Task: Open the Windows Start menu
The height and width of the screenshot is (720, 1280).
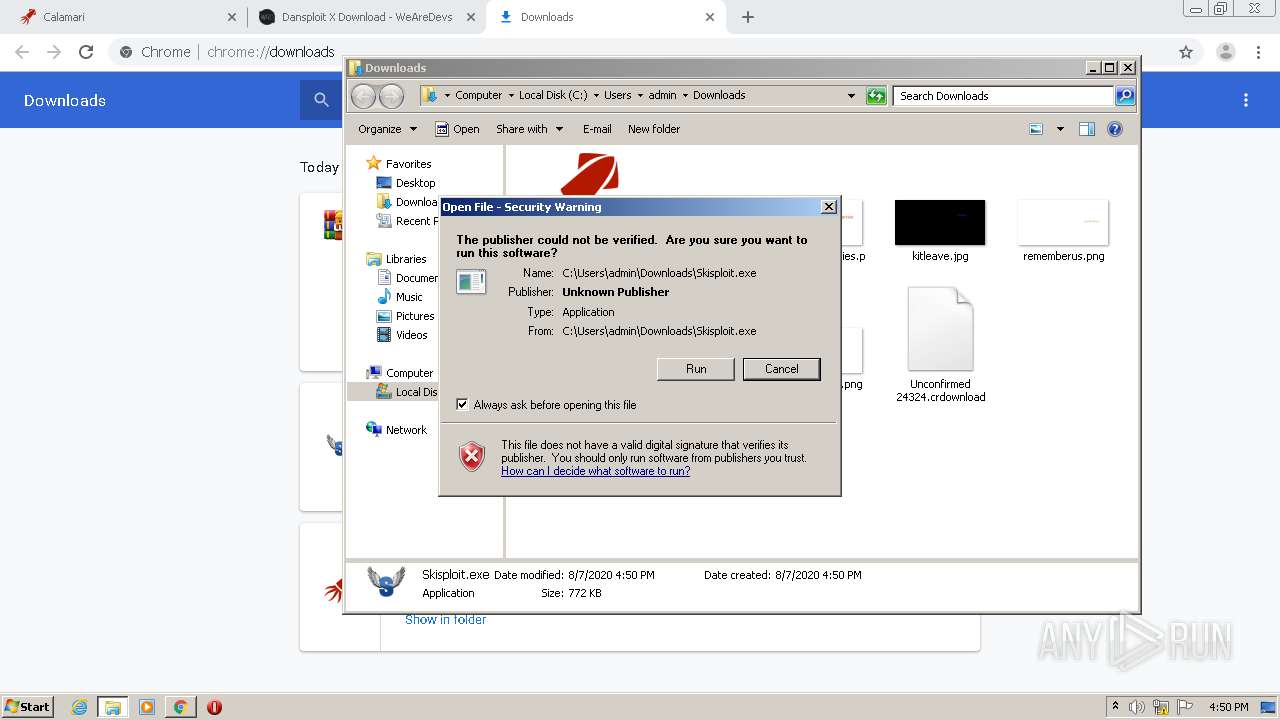Action: (28, 706)
